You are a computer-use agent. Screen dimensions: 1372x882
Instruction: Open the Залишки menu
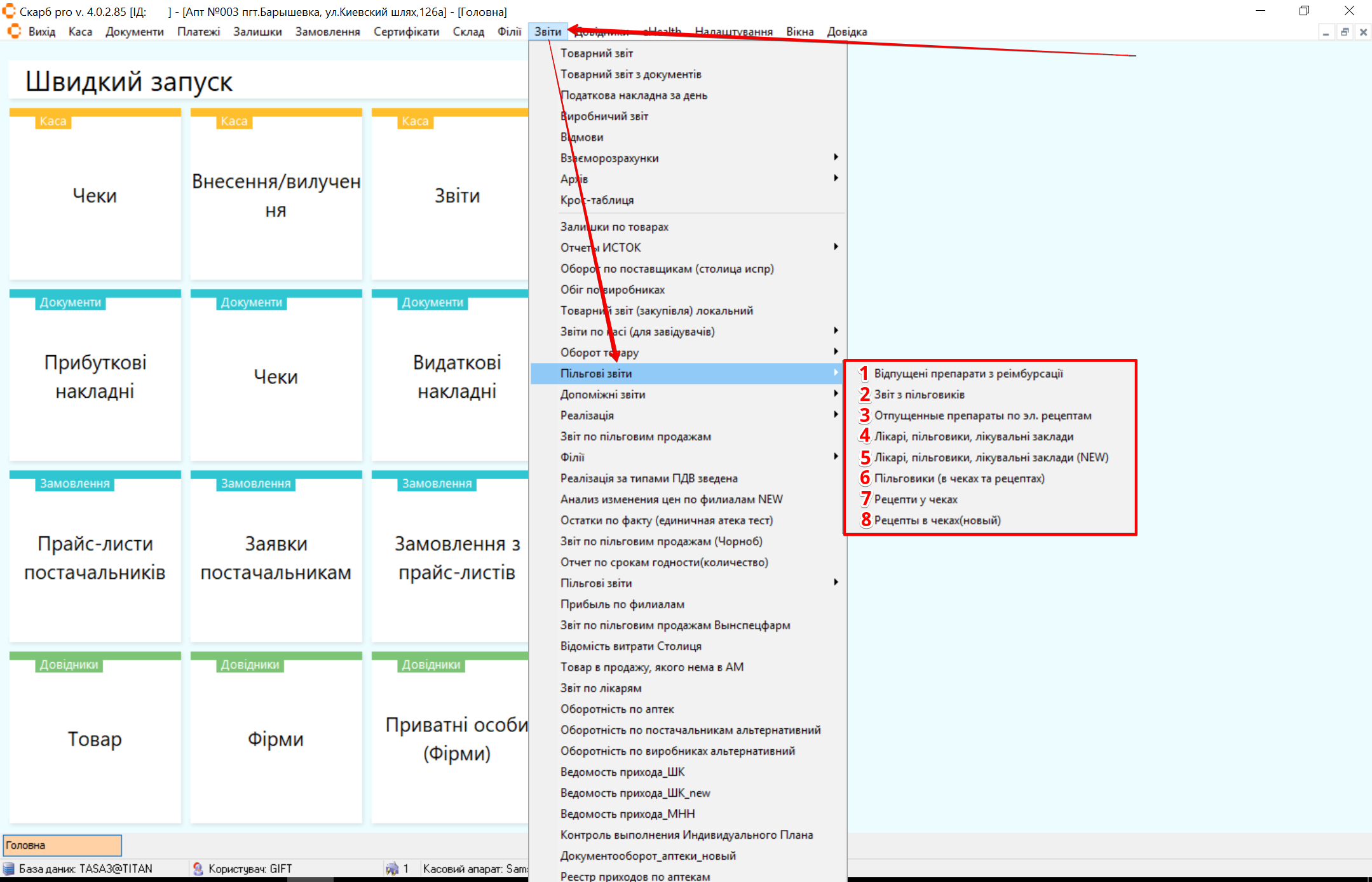click(257, 32)
